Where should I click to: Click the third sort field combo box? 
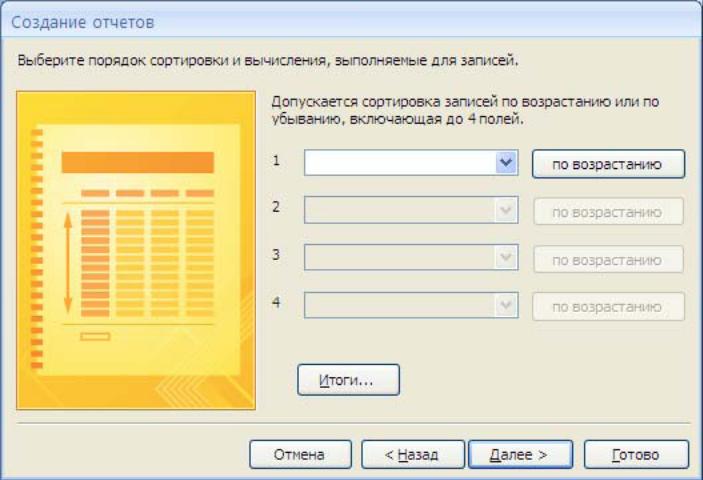411,257
